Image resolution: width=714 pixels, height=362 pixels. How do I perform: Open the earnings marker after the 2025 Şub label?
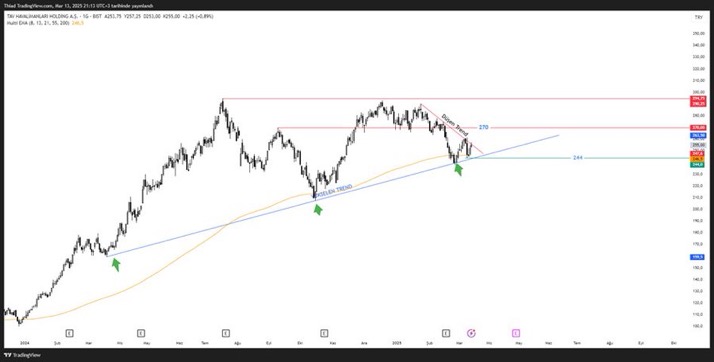click(446, 333)
